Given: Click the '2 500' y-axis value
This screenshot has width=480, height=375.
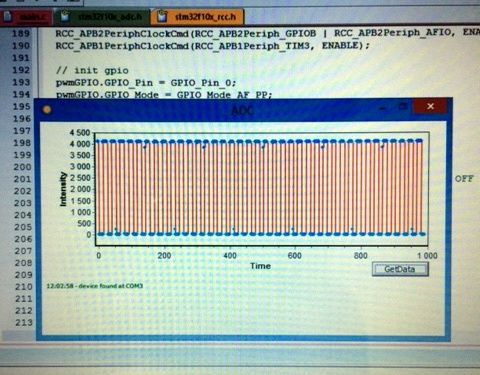Looking at the screenshot, I should [80, 178].
